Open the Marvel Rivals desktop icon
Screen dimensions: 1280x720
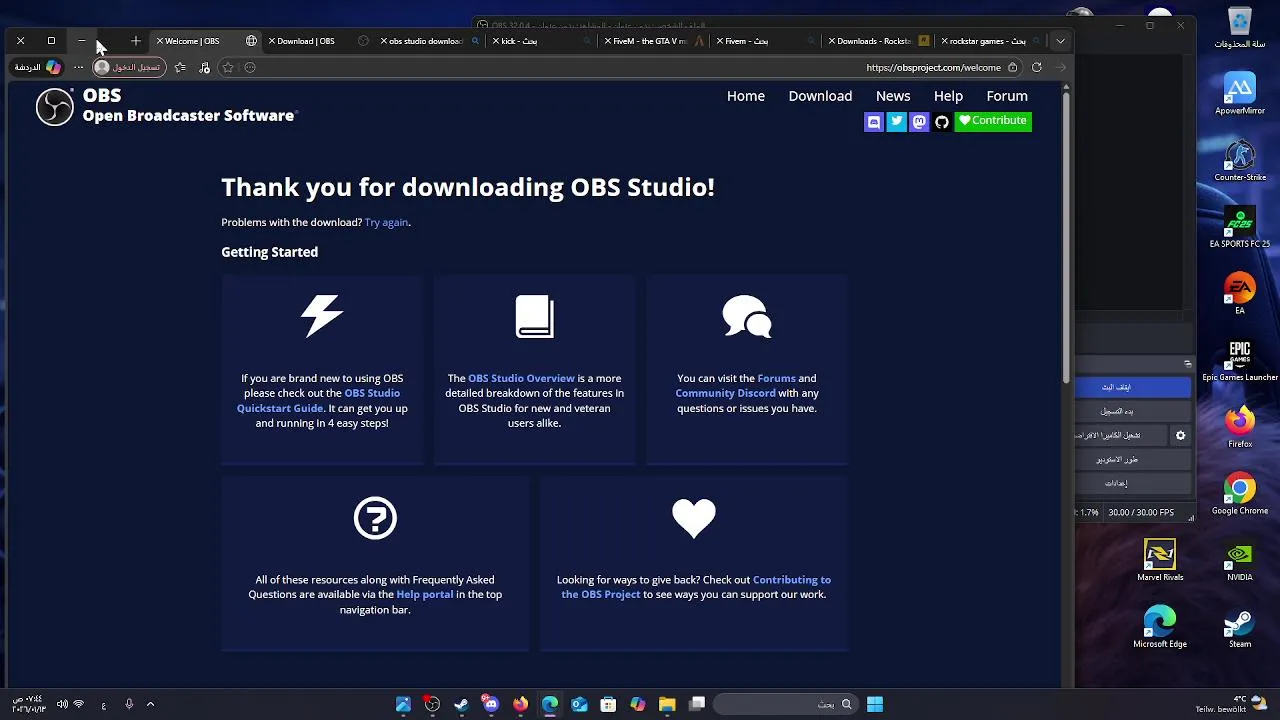click(1160, 561)
